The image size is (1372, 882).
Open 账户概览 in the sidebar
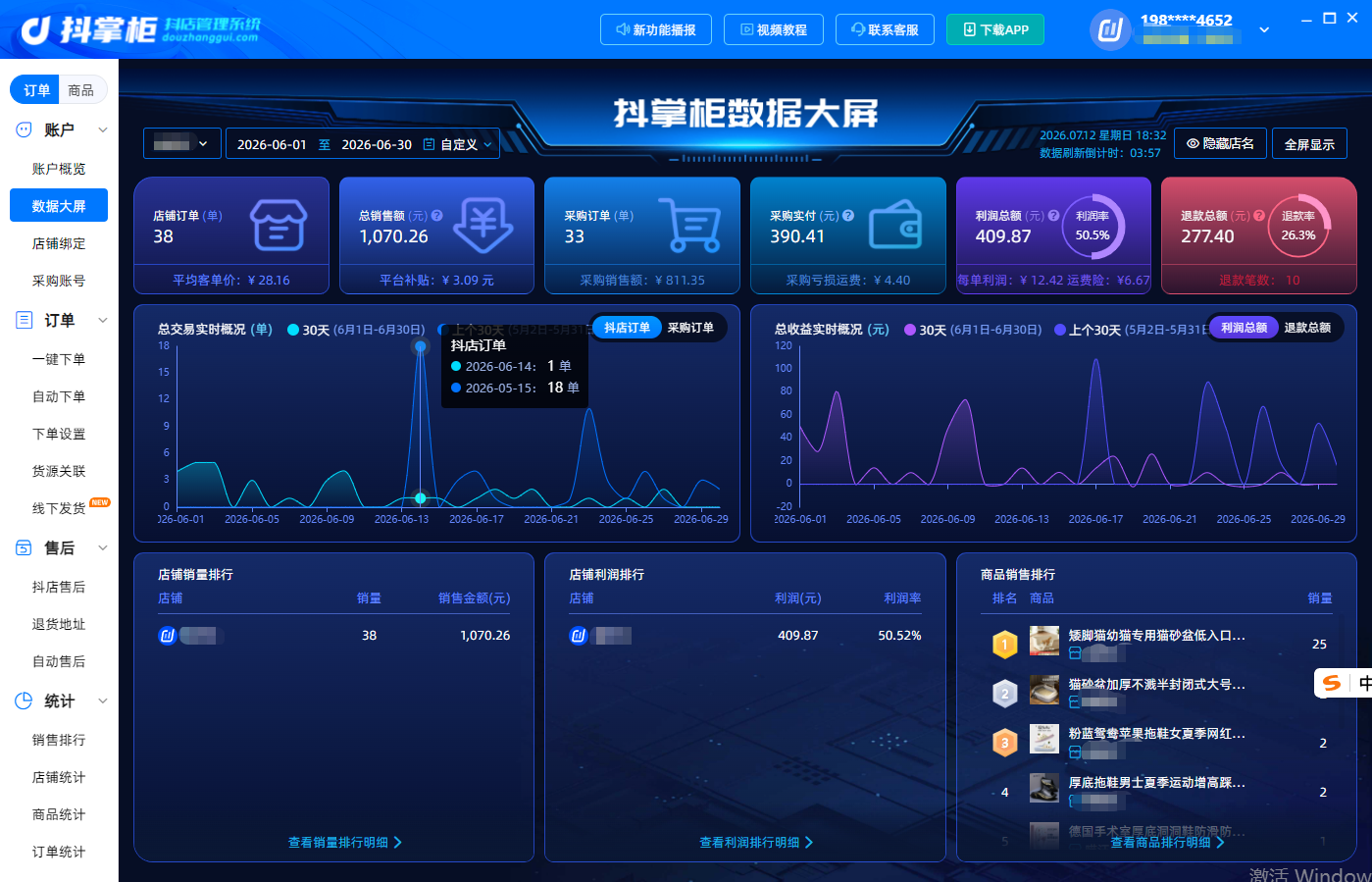pos(59,169)
